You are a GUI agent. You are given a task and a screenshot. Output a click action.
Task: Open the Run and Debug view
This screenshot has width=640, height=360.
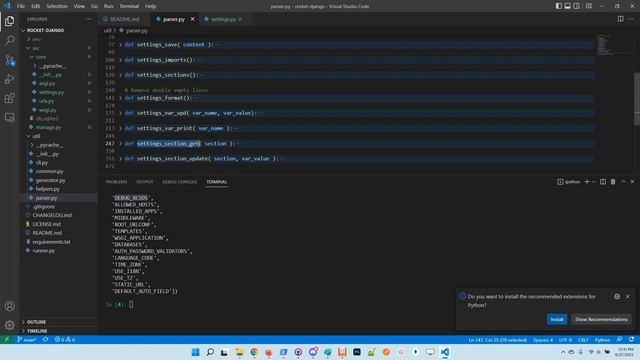point(9,79)
